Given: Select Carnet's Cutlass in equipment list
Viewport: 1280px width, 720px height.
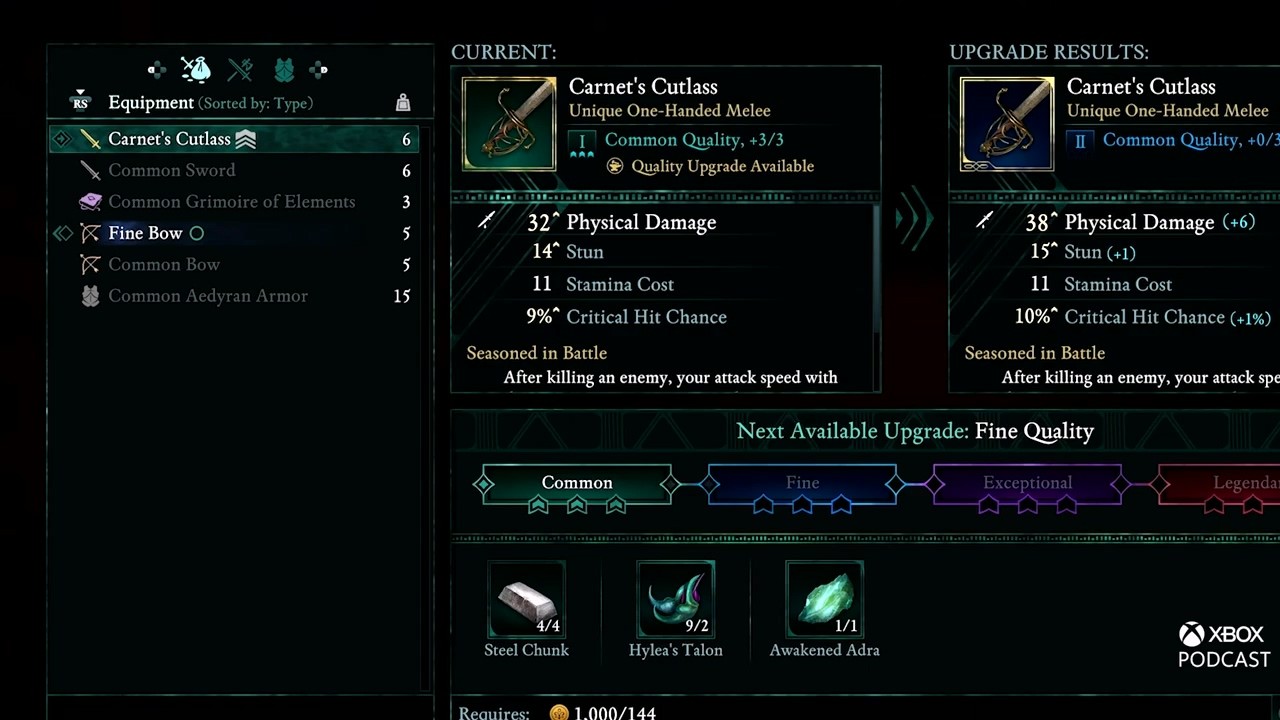Looking at the screenshot, I should pos(169,139).
